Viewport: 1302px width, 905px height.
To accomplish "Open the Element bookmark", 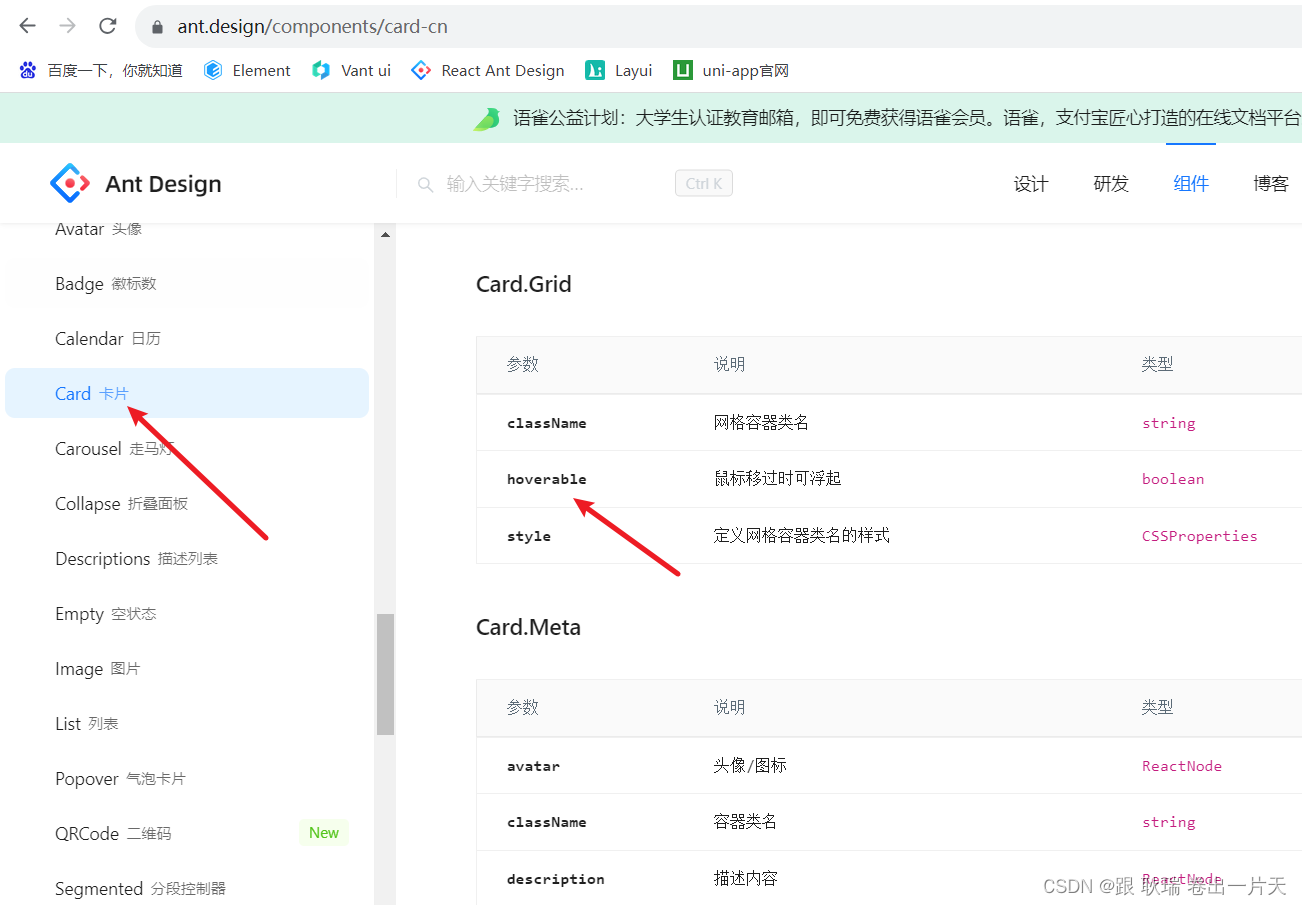I will click(x=247, y=70).
